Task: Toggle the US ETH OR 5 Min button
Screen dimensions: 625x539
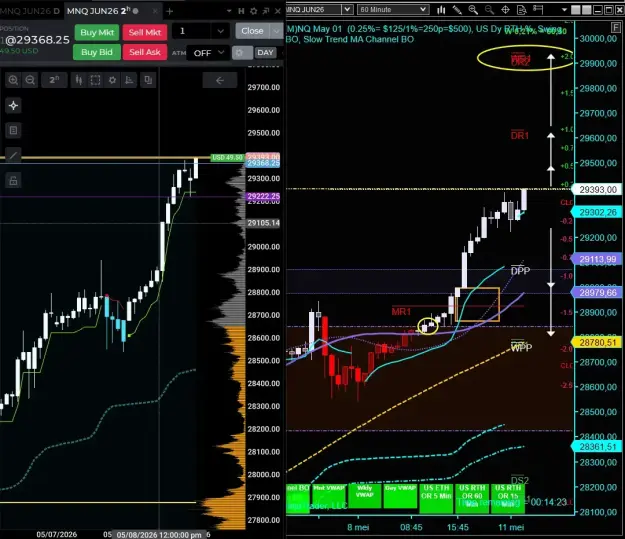Action: click(436, 498)
